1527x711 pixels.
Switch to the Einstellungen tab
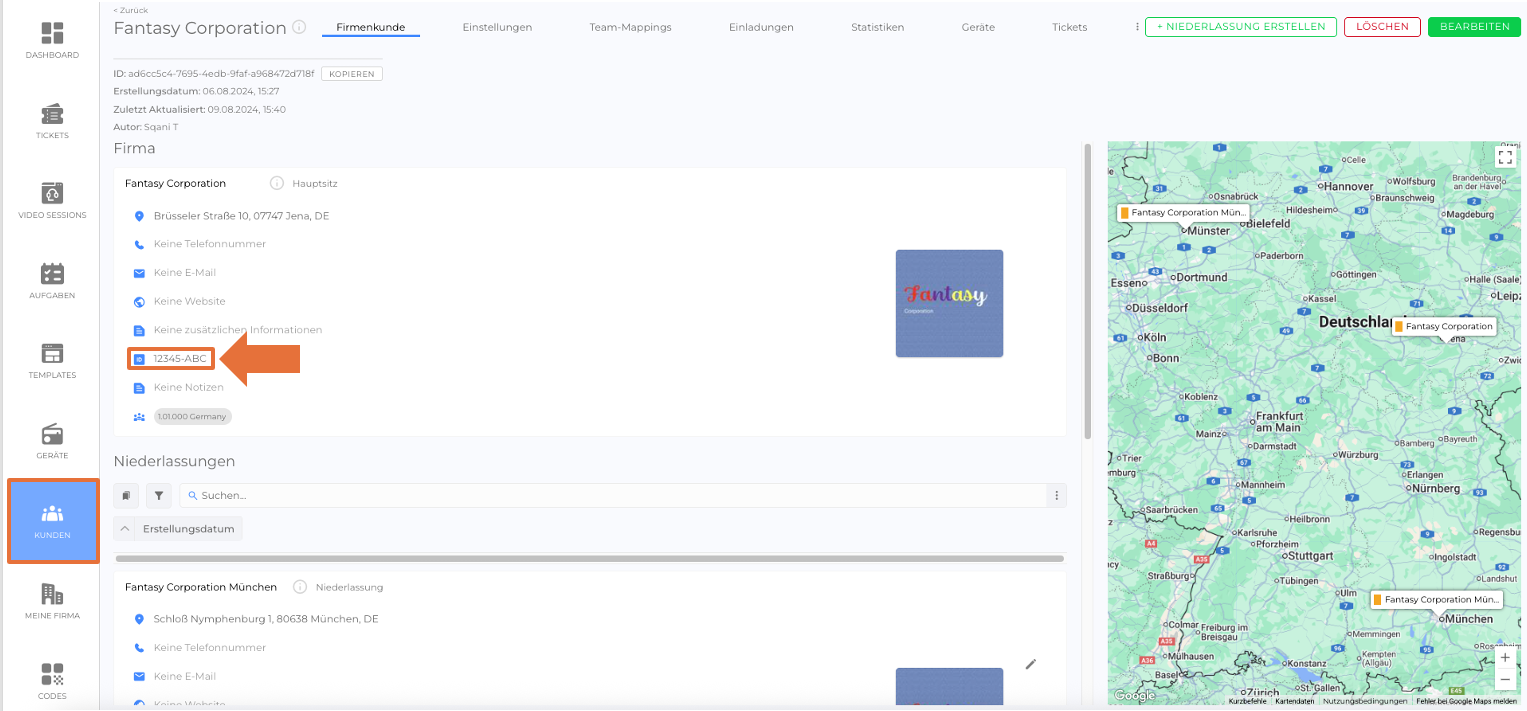pyautogui.click(x=497, y=27)
